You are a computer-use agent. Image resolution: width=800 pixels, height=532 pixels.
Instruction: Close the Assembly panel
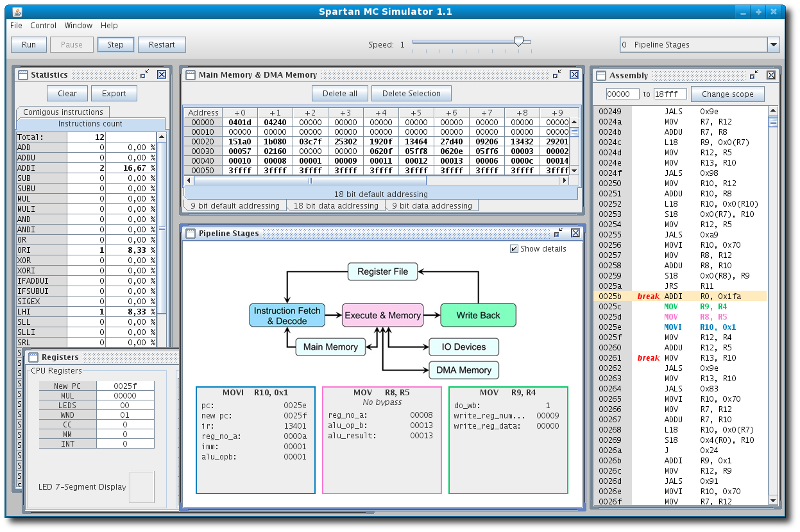point(771,75)
